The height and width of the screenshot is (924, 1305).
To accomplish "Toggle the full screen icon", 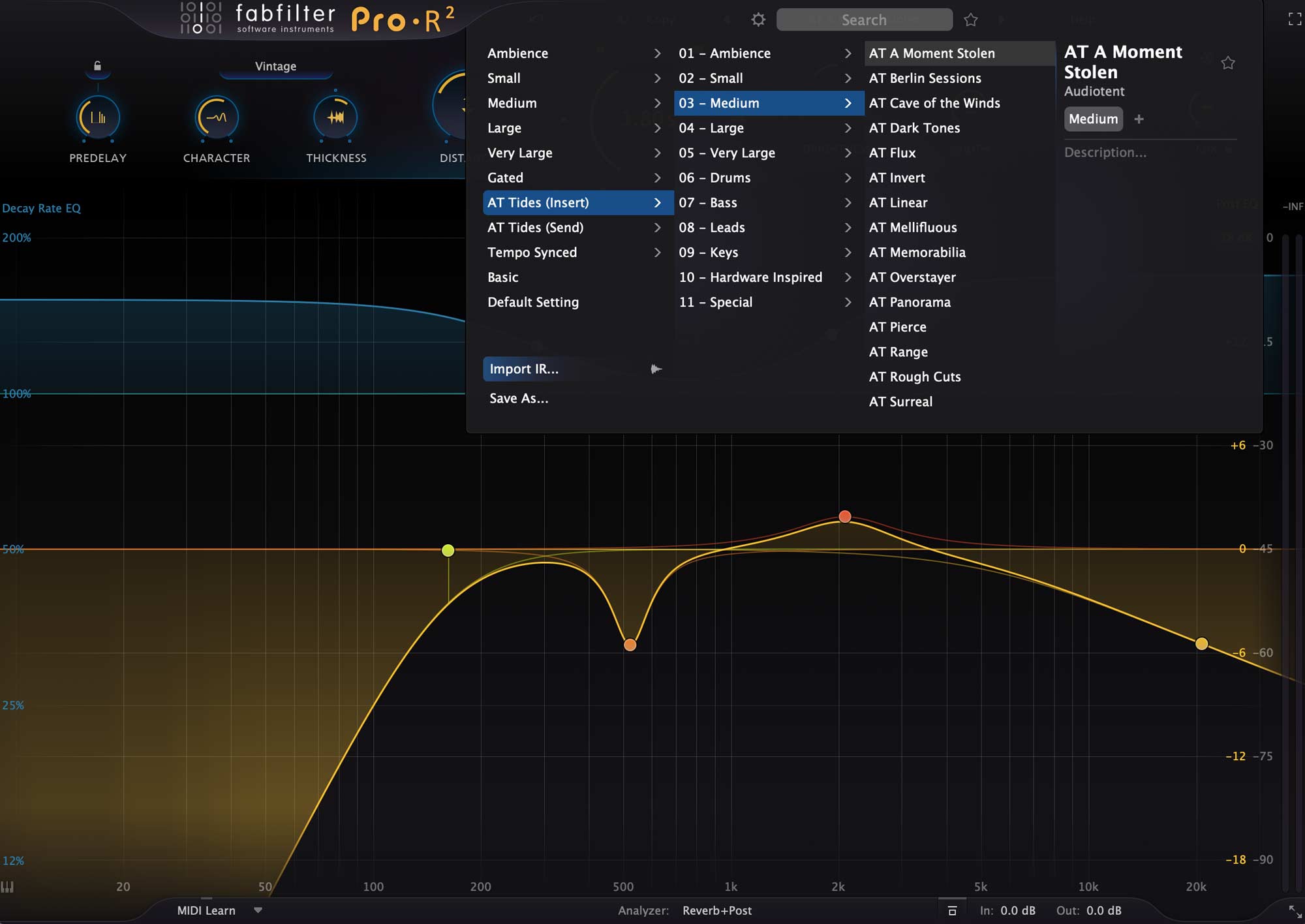I will point(1295,19).
